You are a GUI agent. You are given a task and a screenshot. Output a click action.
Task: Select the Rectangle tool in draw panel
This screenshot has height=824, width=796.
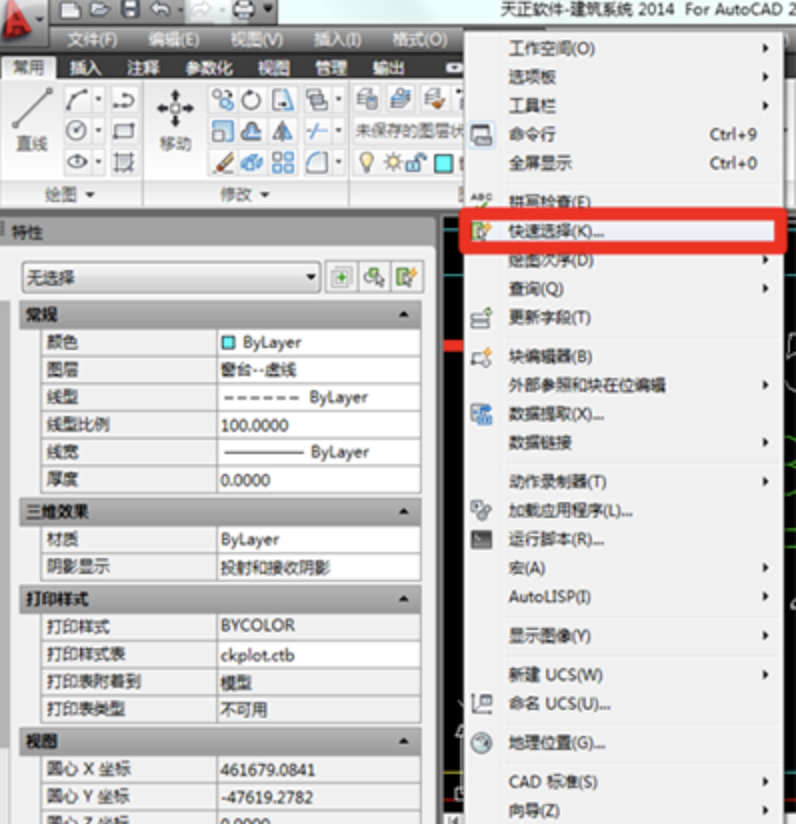123,130
